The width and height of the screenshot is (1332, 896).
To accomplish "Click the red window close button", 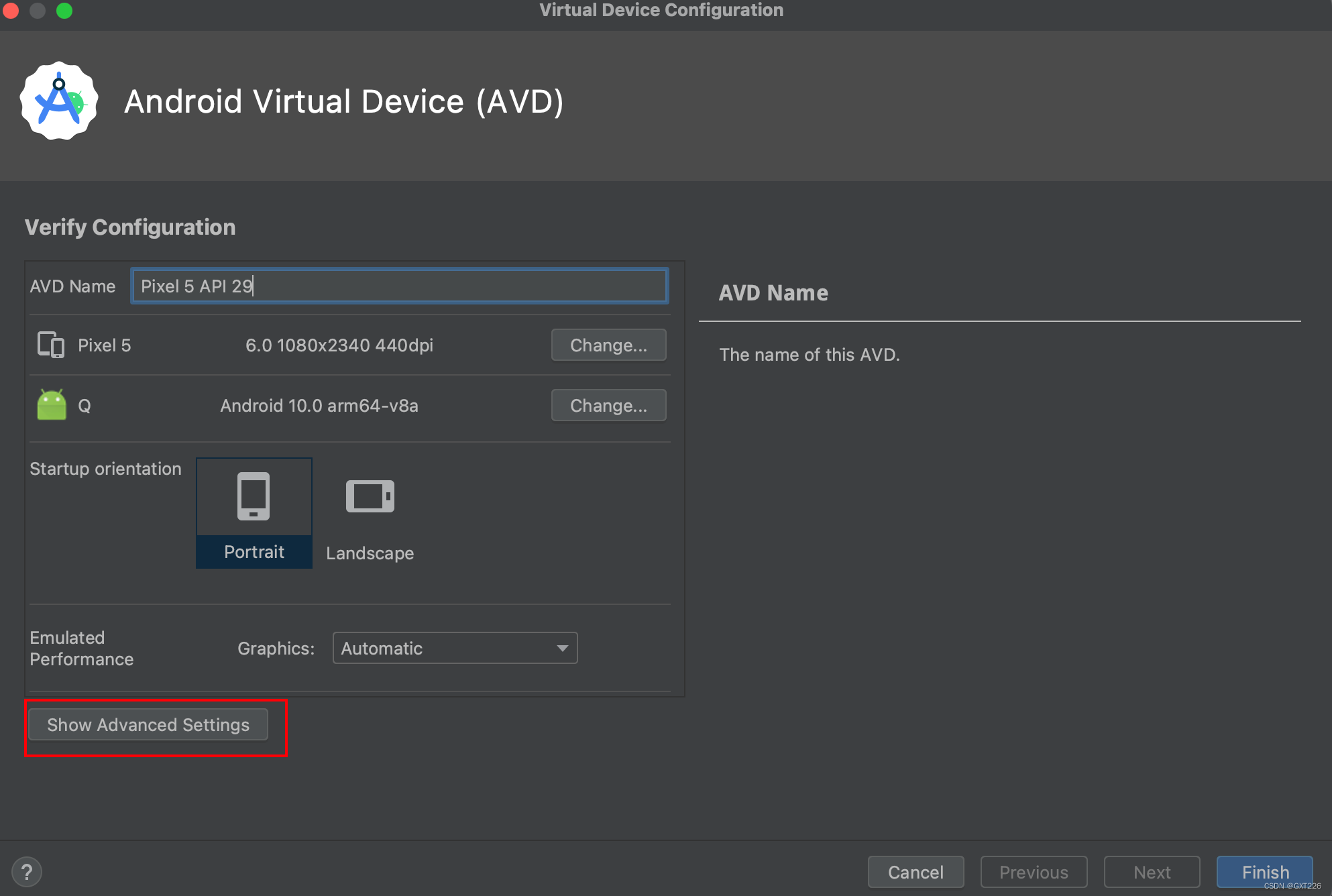I will (11, 11).
